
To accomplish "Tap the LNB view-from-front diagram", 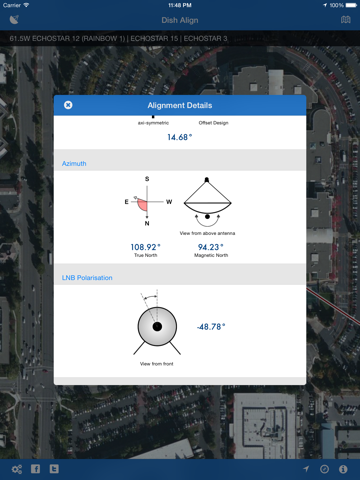I will coord(157,323).
